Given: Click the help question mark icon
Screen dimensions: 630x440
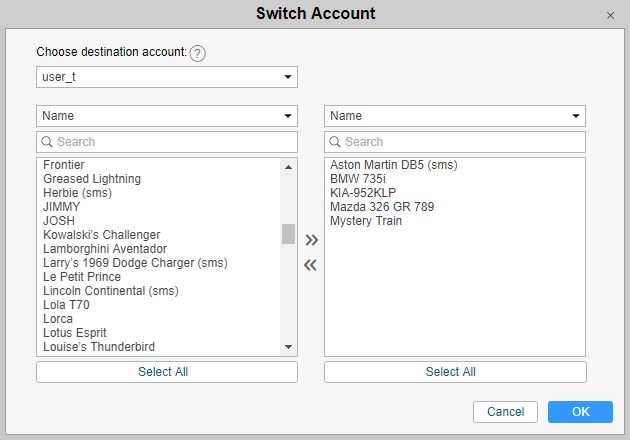Looking at the screenshot, I should [x=198, y=53].
